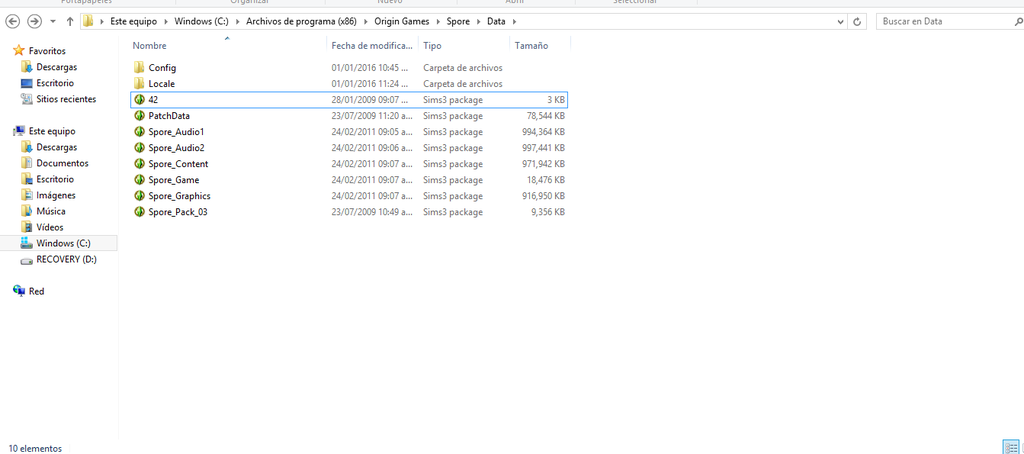Select the 42 package file icon
Image resolution: width=1024 pixels, height=454 pixels.
pos(138,99)
